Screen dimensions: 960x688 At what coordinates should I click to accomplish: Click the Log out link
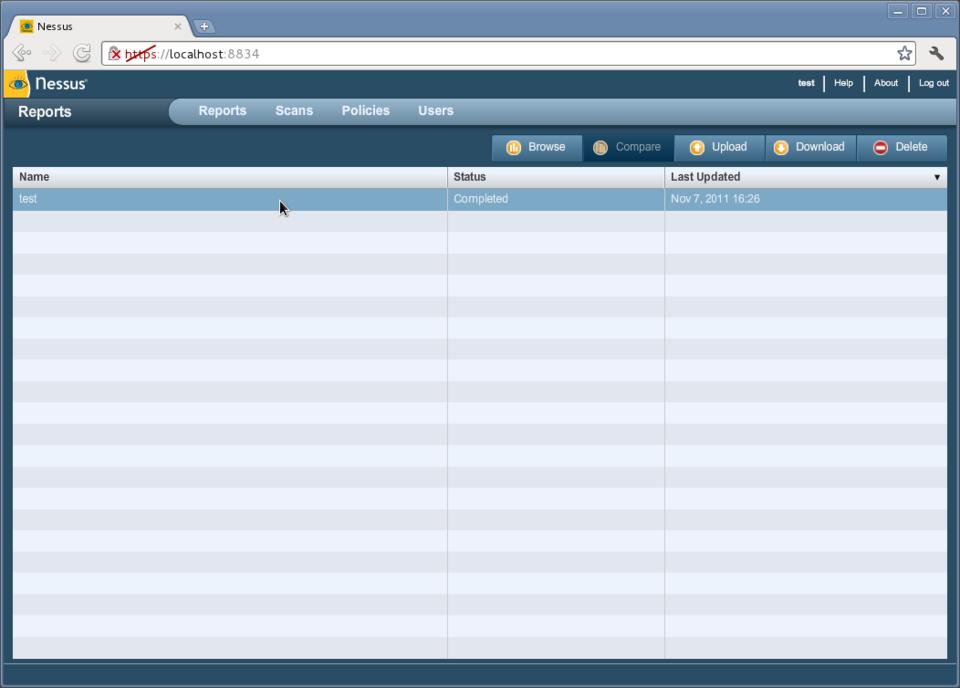[x=934, y=83]
